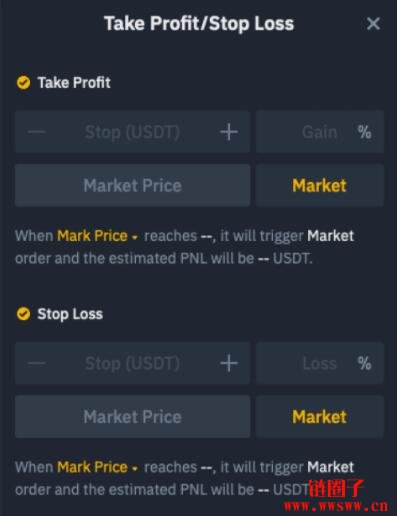Click the percent symbol beside Loss
Viewport: 397px width, 516px height.
(364, 363)
